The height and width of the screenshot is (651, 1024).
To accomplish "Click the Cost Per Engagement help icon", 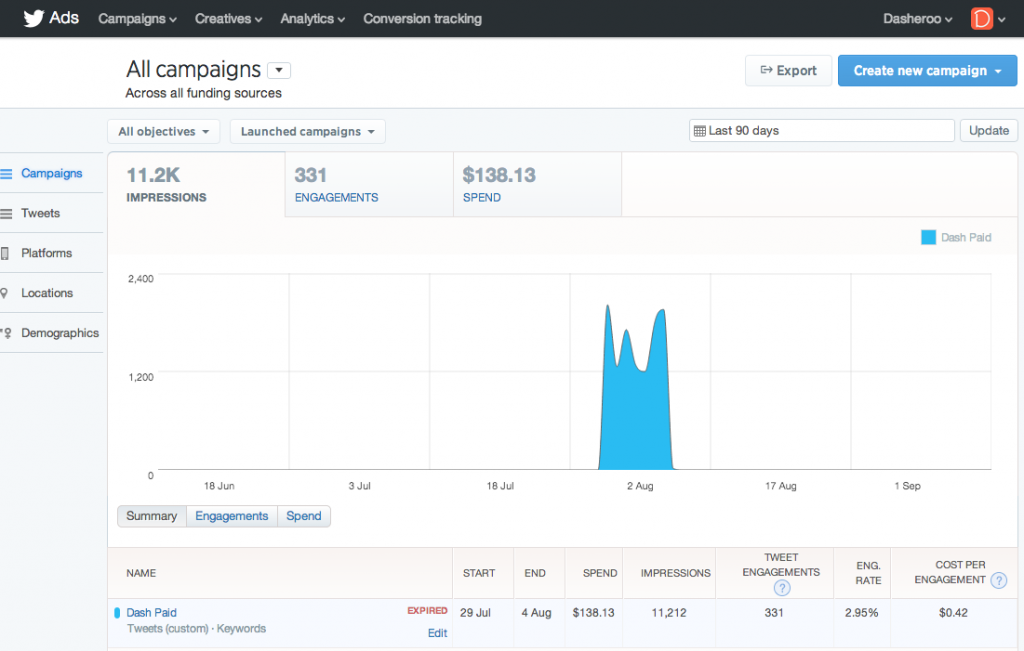I will [x=998, y=580].
